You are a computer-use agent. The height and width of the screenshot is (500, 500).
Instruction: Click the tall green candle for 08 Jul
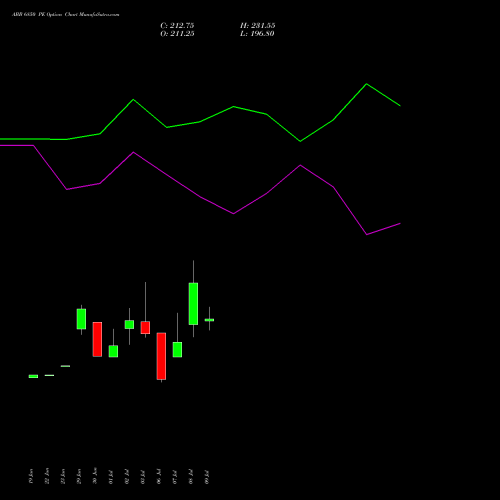tap(193, 304)
